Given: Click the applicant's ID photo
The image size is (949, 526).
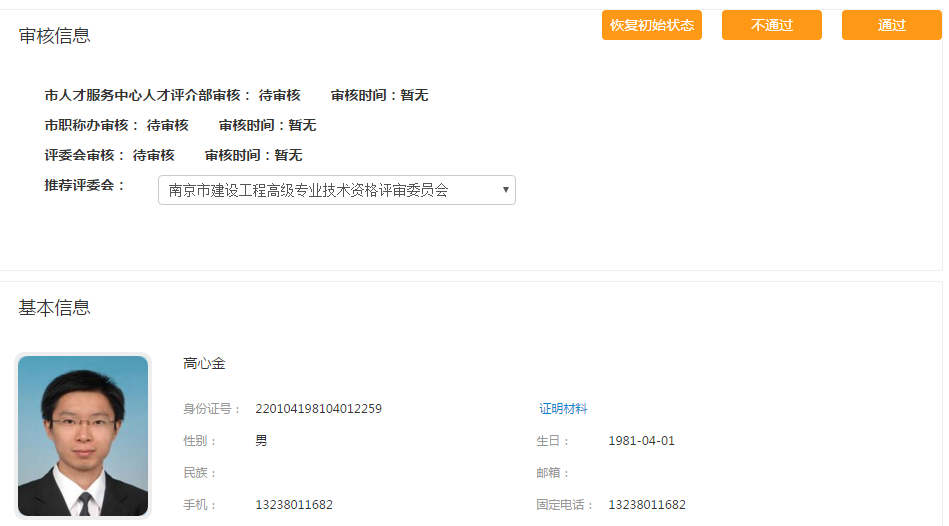Looking at the screenshot, I should [83, 436].
